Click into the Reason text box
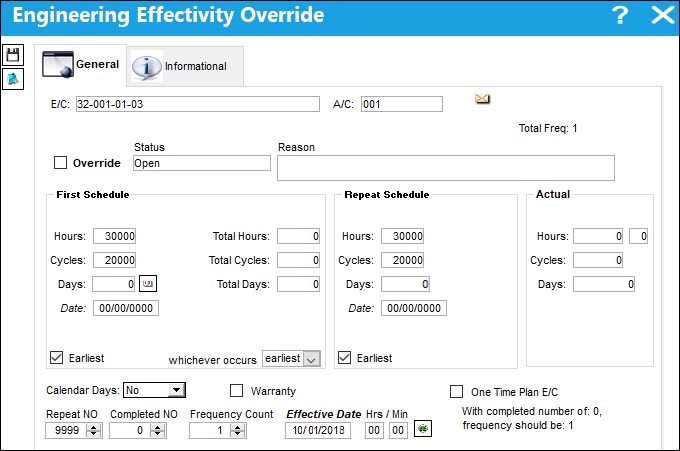Screen dimensions: 680x451 (446, 168)
